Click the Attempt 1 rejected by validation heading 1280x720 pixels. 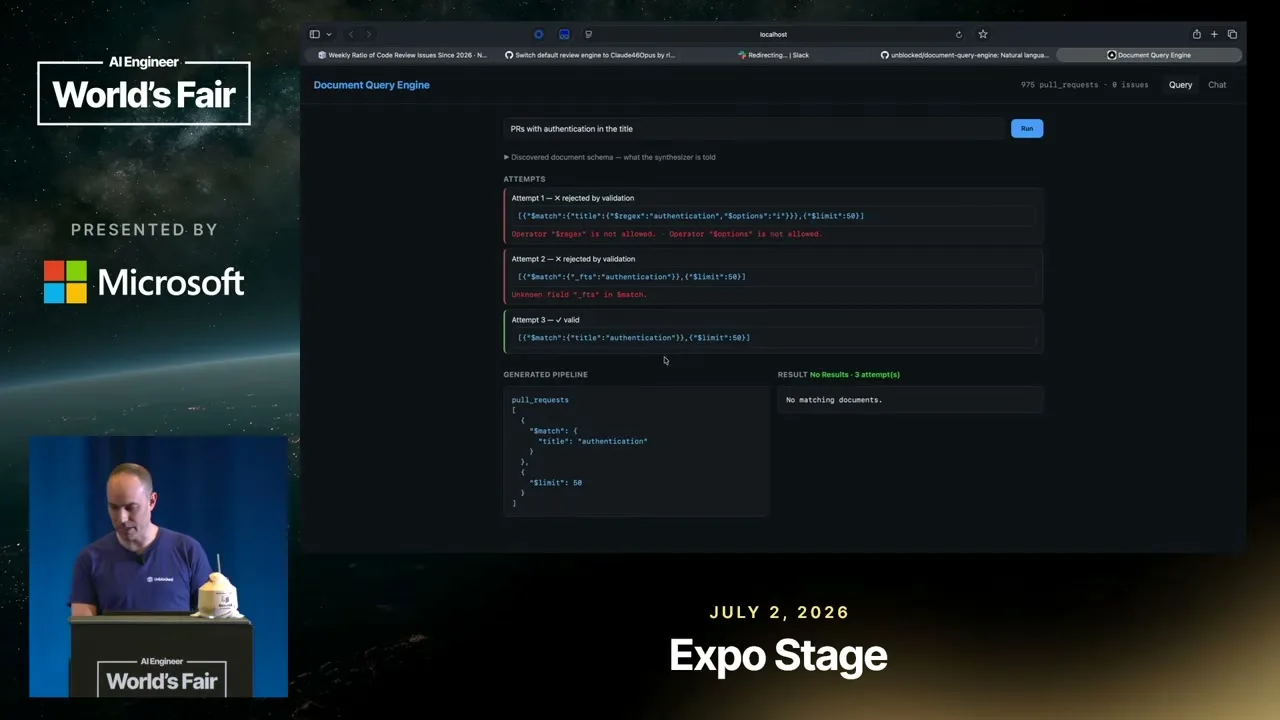pos(573,198)
